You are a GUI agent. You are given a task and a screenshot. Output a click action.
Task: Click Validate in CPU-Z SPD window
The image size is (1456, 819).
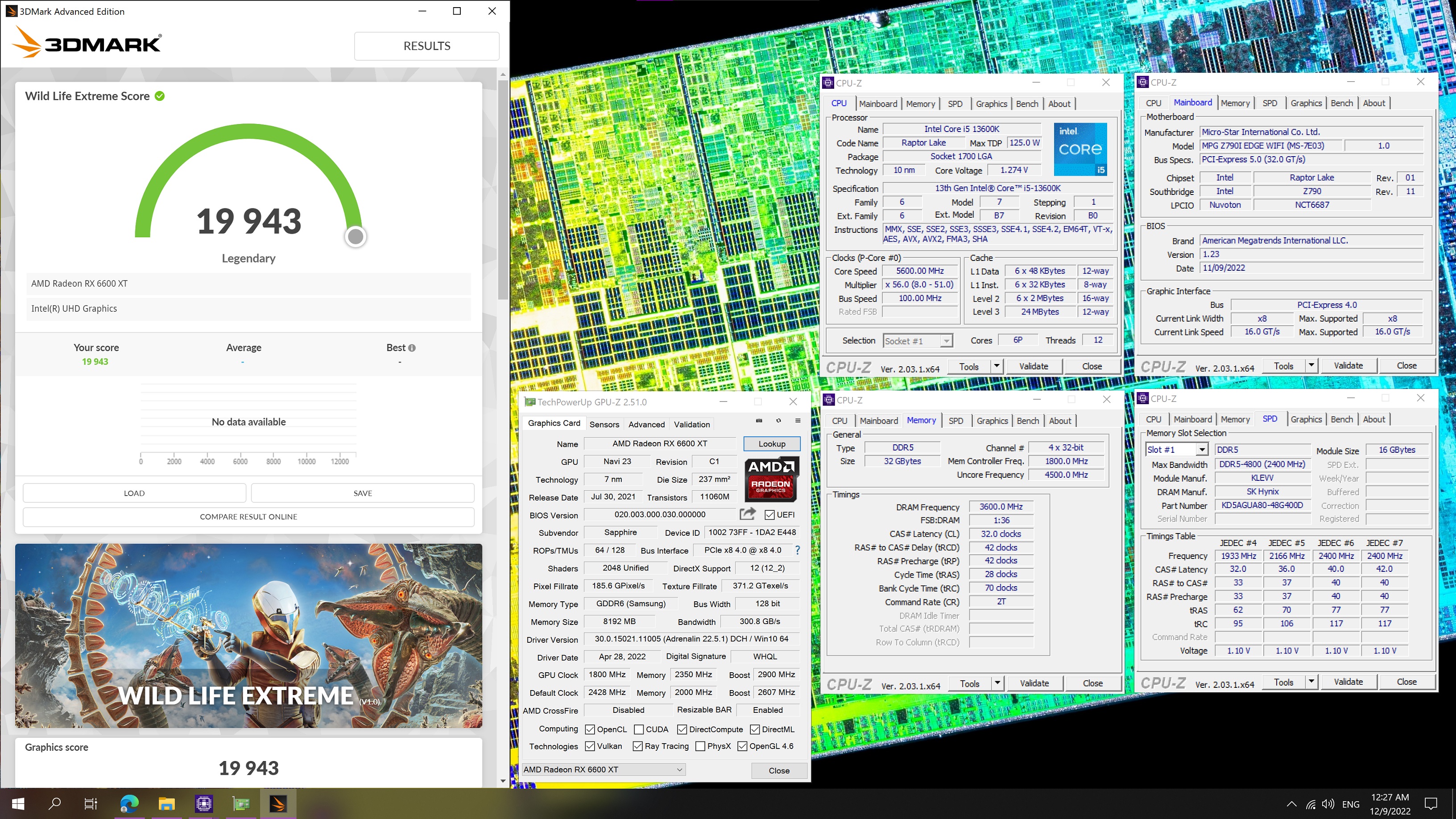(1348, 682)
